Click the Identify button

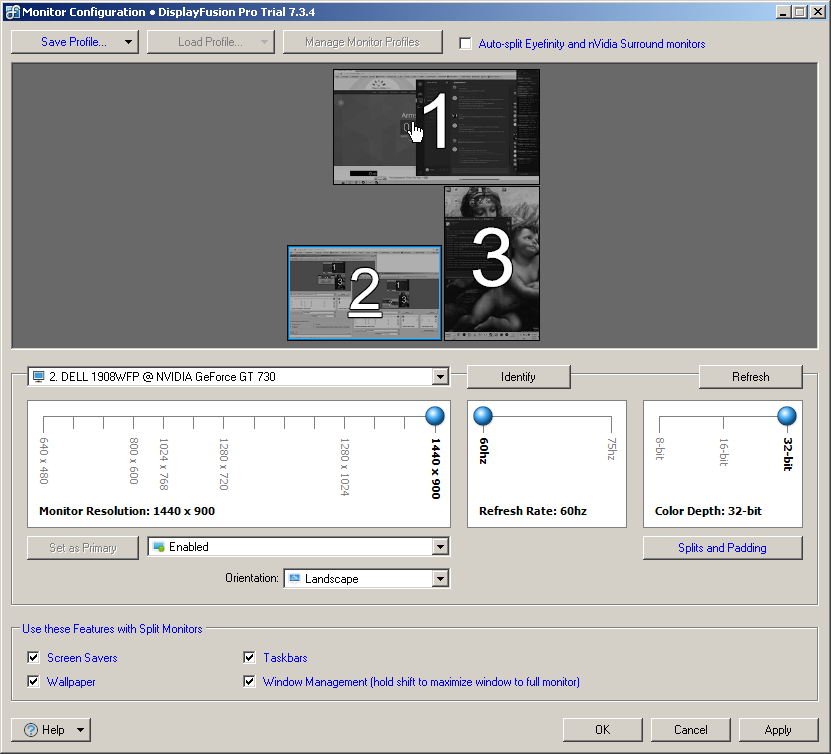coord(518,377)
